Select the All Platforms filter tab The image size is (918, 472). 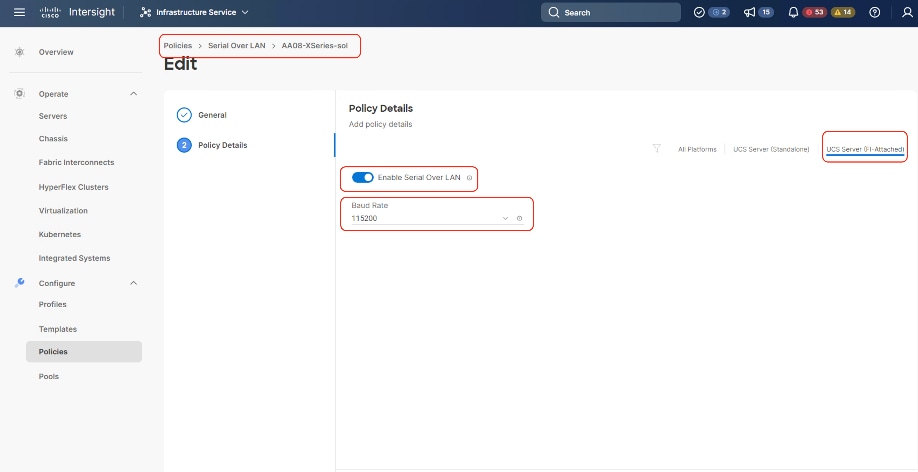click(697, 149)
